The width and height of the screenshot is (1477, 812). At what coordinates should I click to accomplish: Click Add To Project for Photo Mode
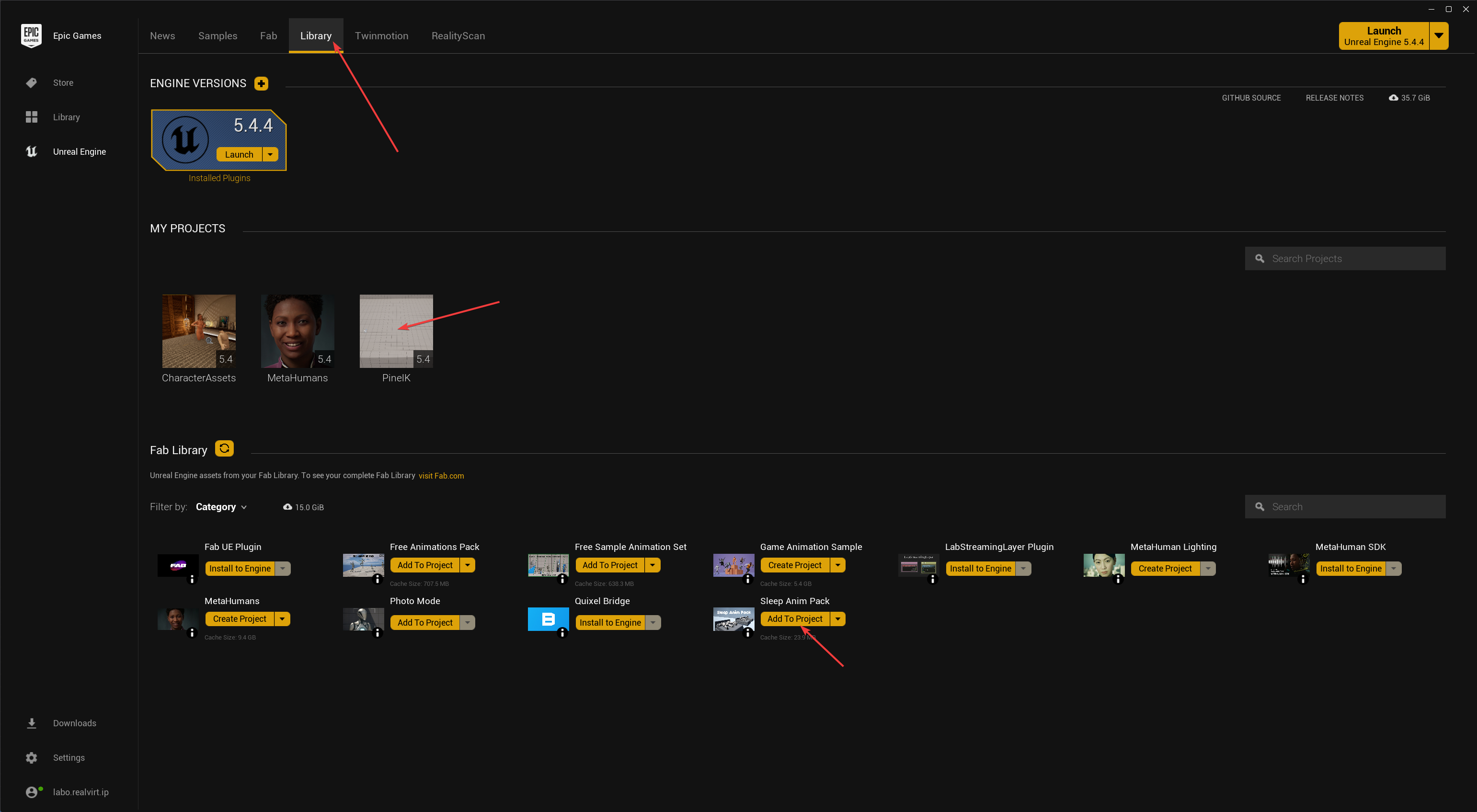coord(425,622)
